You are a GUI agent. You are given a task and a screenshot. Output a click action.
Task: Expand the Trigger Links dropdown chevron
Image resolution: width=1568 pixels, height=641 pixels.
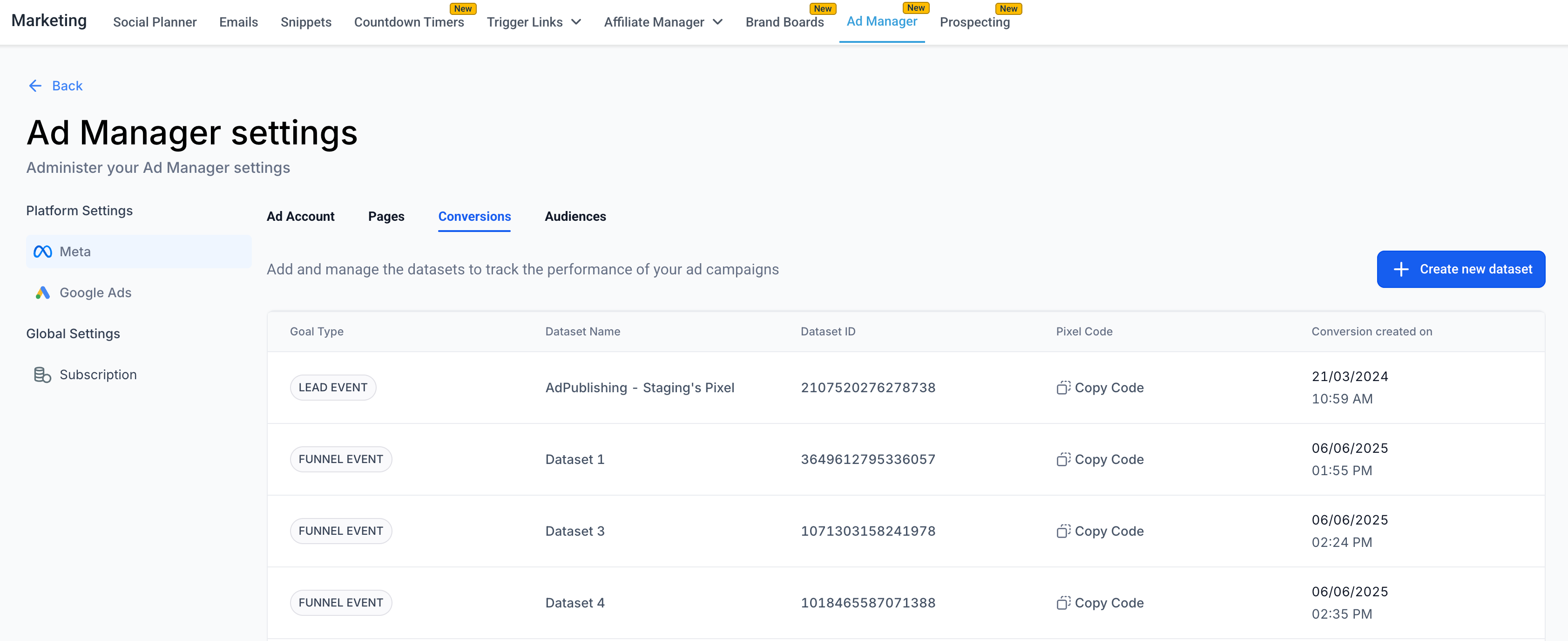click(576, 22)
